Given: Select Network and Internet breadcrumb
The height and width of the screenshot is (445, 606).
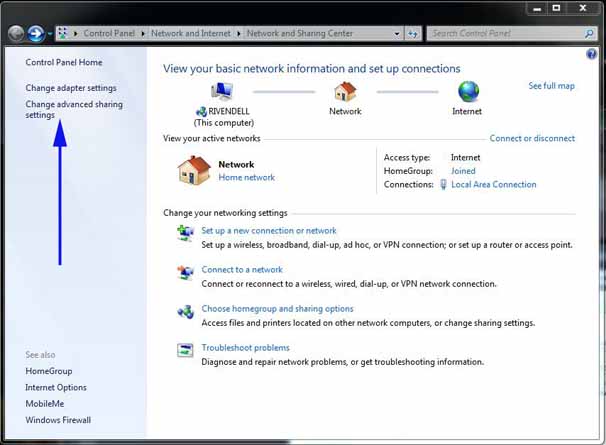Looking at the screenshot, I should click(x=191, y=34).
